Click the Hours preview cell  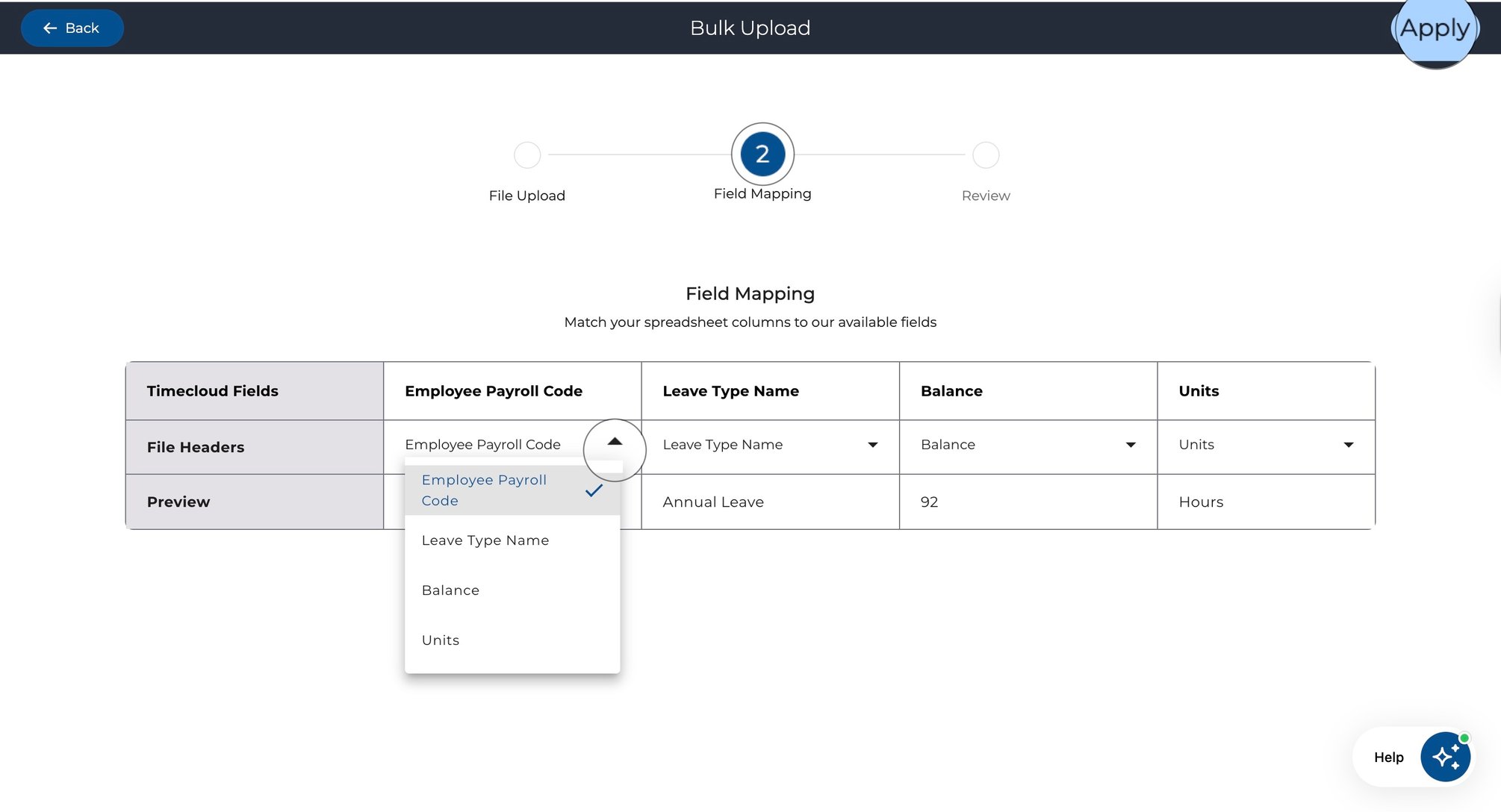(1267, 502)
